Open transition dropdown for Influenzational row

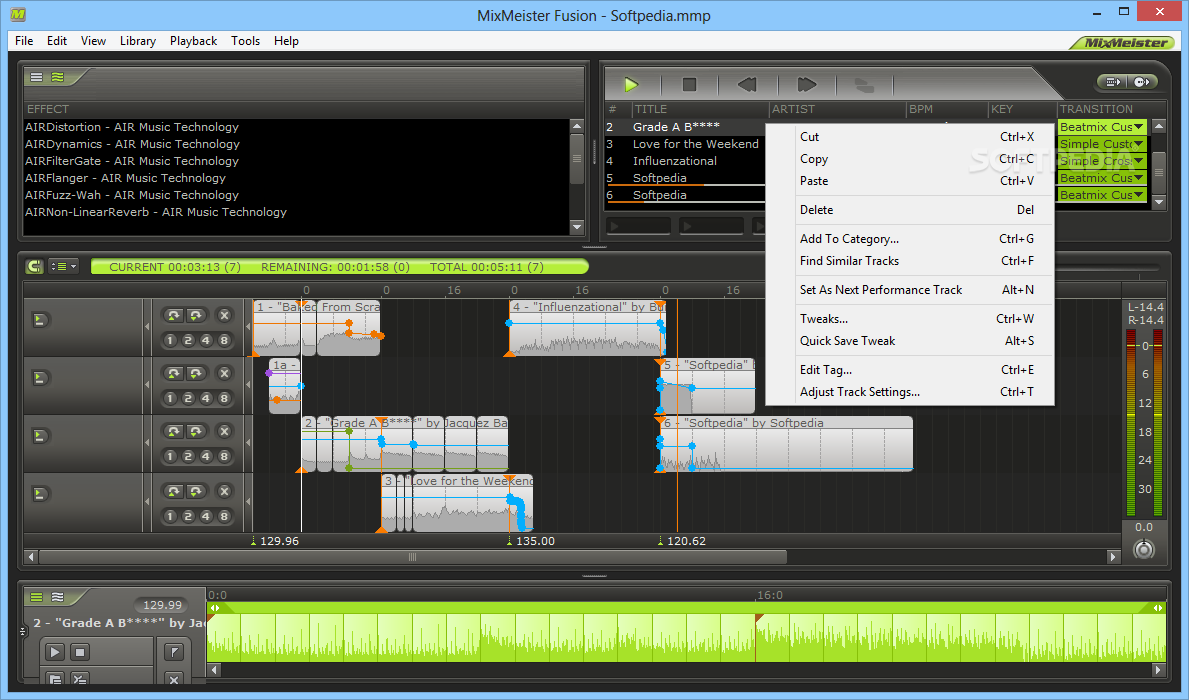pos(1138,161)
